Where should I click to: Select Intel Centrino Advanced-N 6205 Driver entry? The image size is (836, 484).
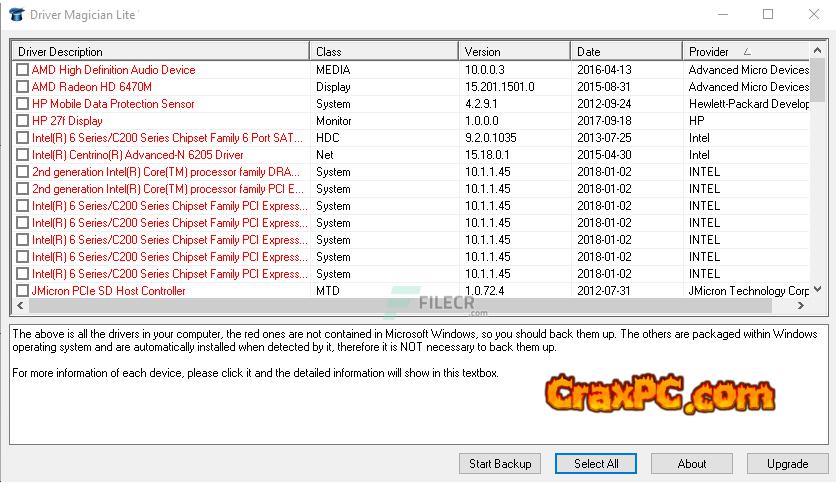pos(138,155)
